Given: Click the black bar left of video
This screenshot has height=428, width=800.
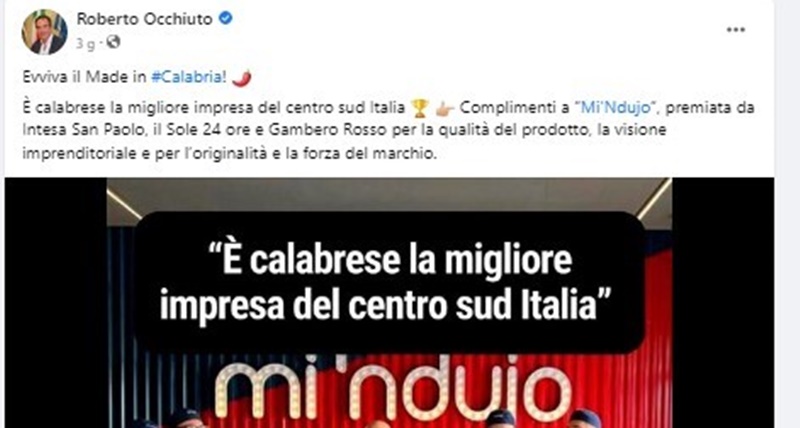Looking at the screenshot, I should pos(56,303).
